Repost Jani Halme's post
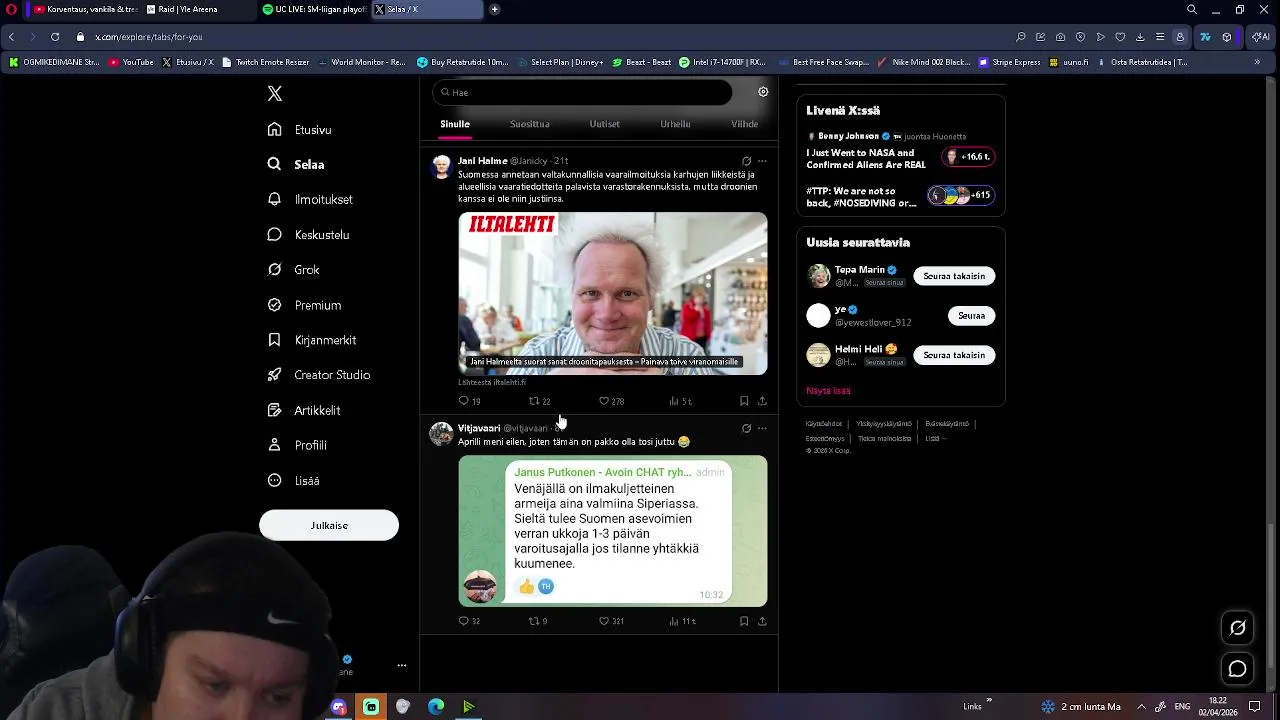Screen dimensions: 1280x720 coord(539,401)
